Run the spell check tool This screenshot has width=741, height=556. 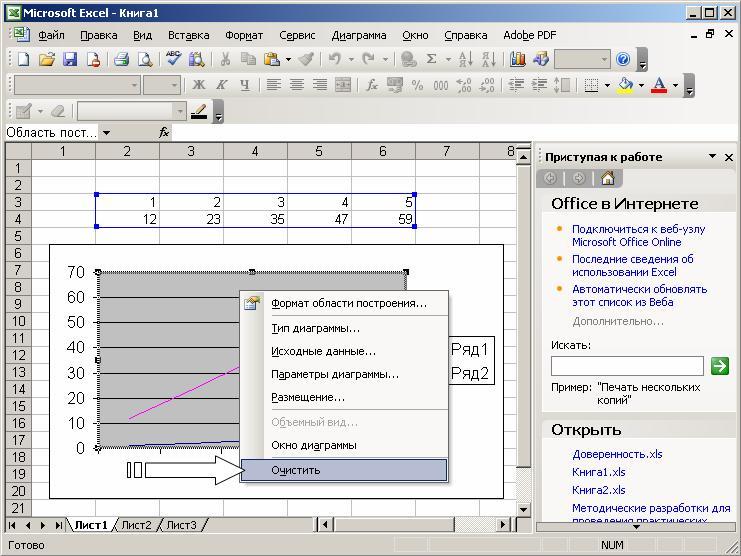coord(173,60)
